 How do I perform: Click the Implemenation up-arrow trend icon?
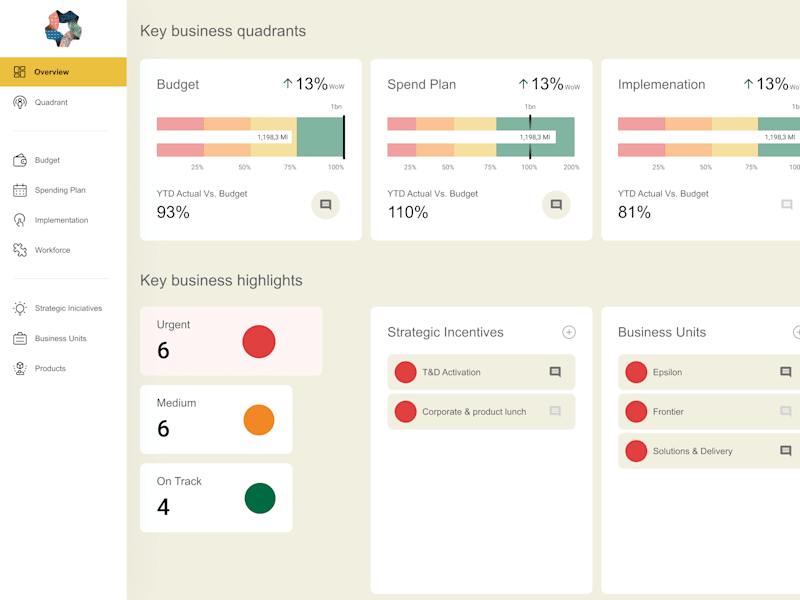point(748,84)
